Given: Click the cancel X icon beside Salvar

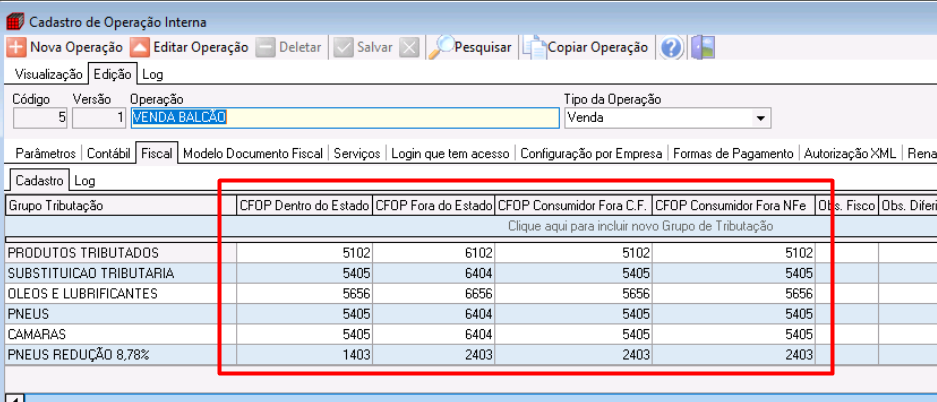Looking at the screenshot, I should point(409,47).
